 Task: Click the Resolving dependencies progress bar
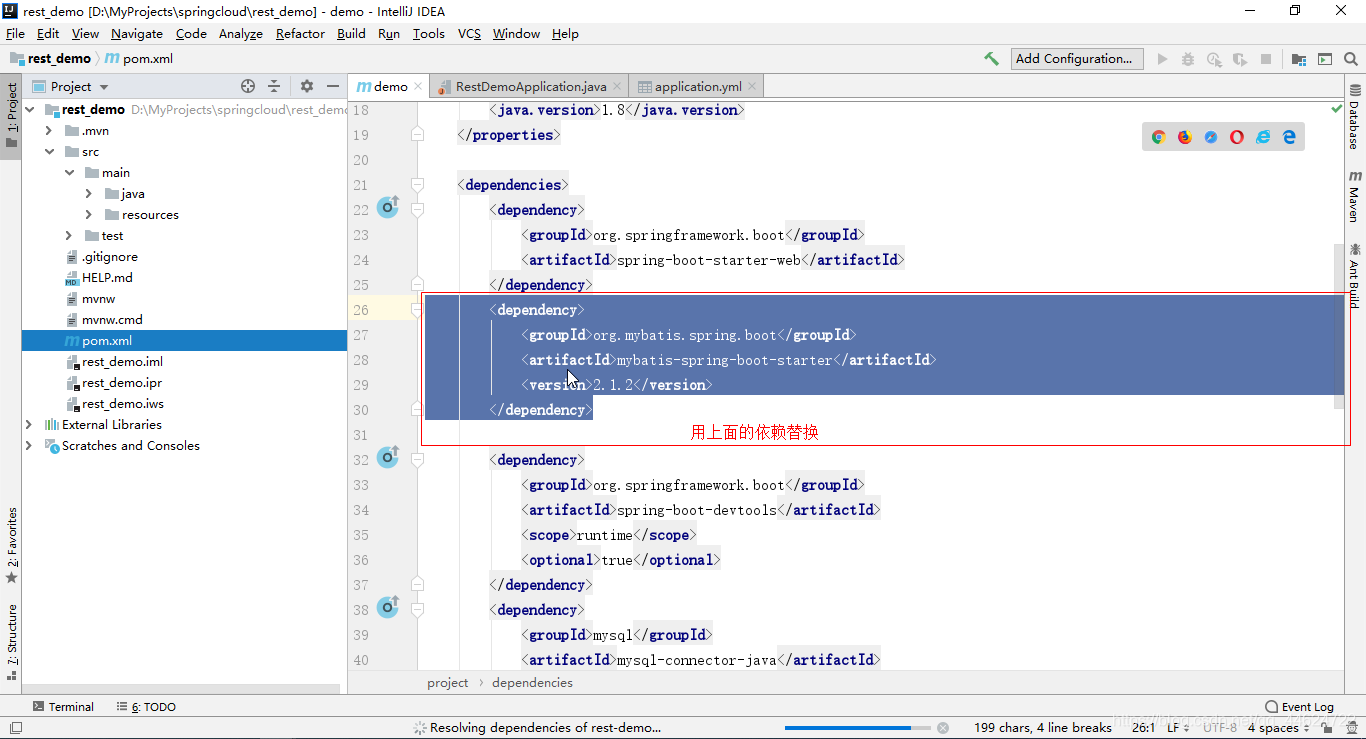[860, 727]
